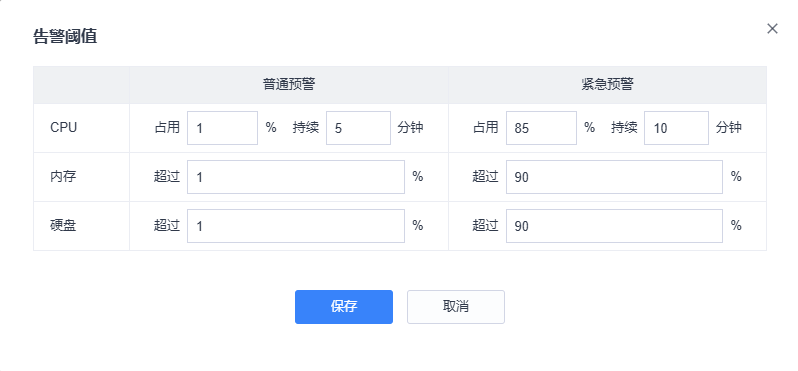Click the 内存 紧急预警 超过 input showing 90
This screenshot has width=798, height=371.
coord(614,177)
